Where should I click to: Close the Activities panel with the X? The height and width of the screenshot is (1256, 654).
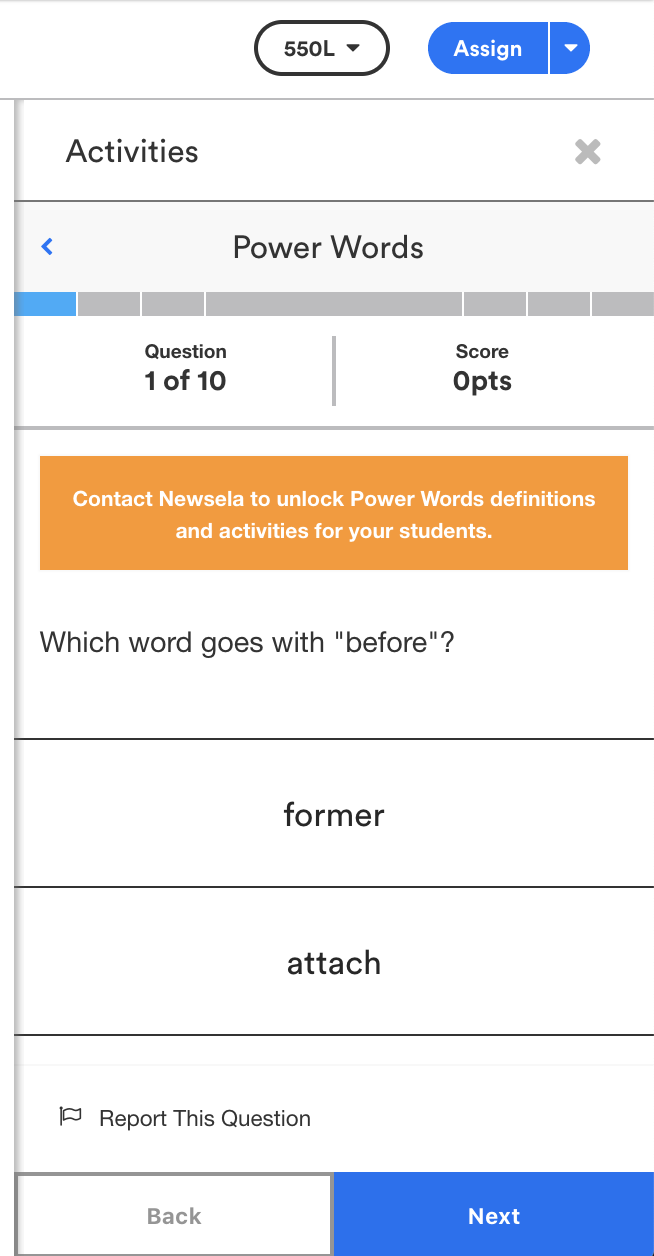[587, 152]
